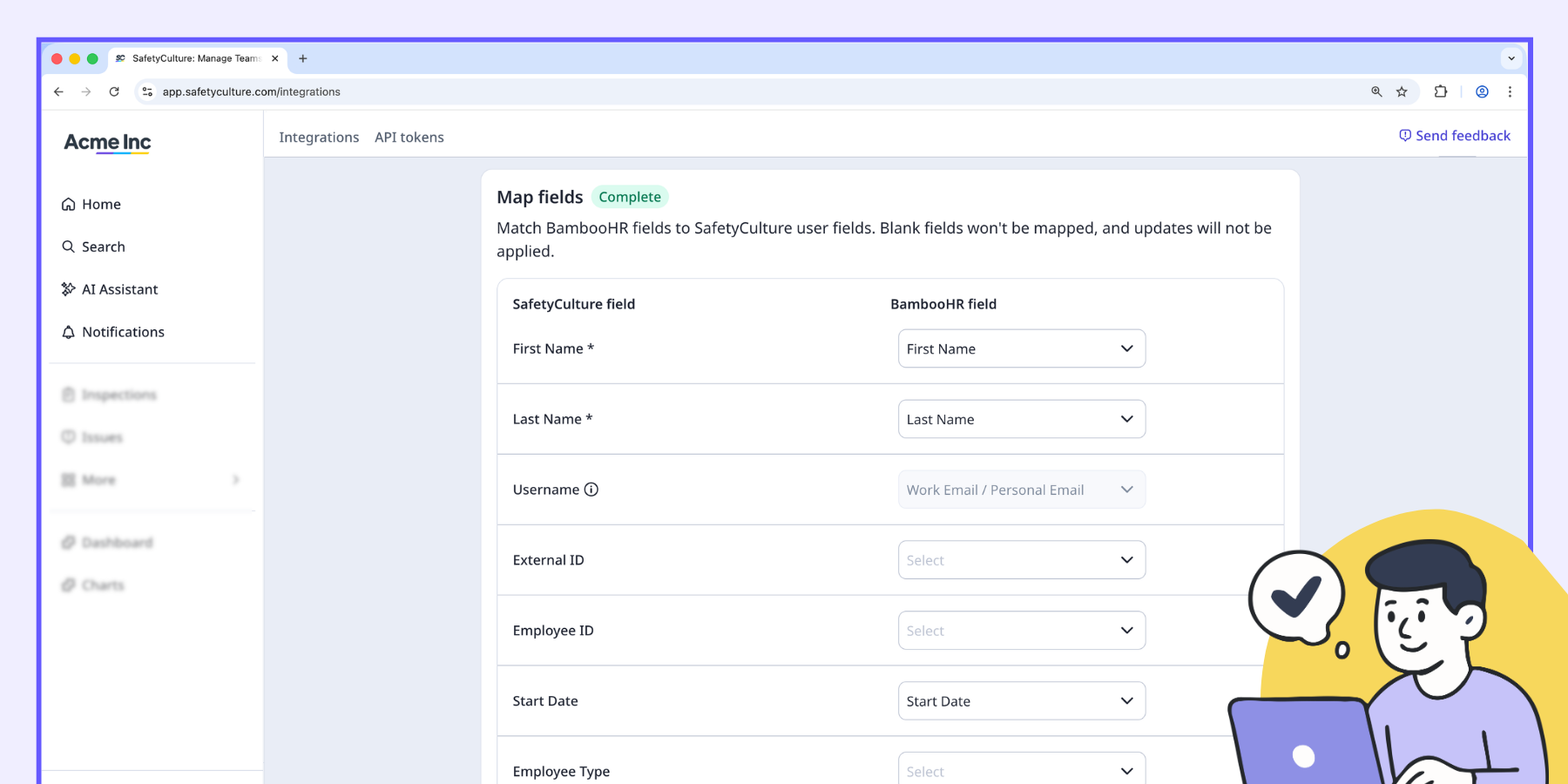1568x784 pixels.
Task: Click the browser address bar URL
Action: pos(251,91)
